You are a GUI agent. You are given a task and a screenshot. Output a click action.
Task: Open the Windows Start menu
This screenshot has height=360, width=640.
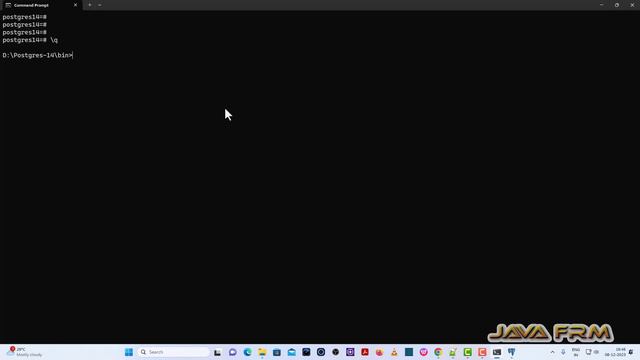129,352
